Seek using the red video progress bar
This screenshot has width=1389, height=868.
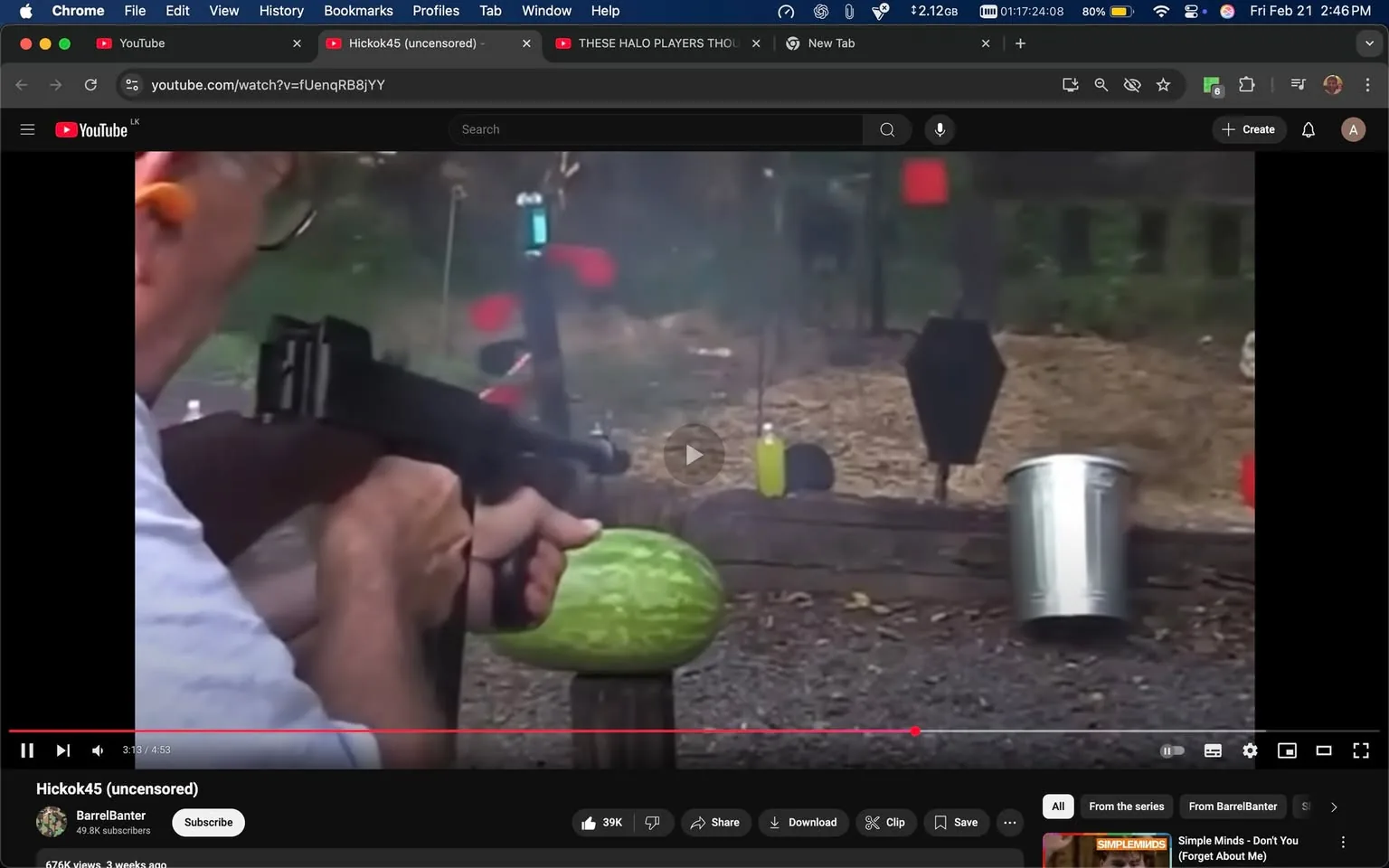633,731
